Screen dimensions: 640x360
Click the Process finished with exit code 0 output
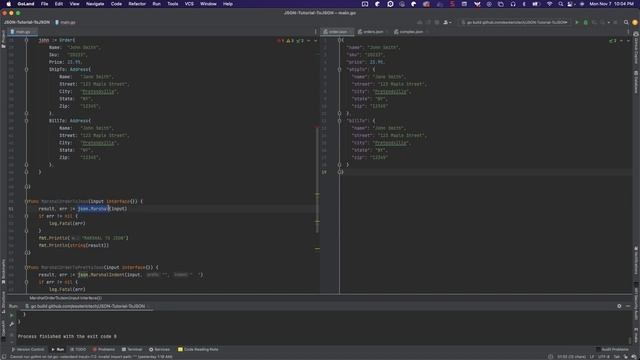[67, 336]
